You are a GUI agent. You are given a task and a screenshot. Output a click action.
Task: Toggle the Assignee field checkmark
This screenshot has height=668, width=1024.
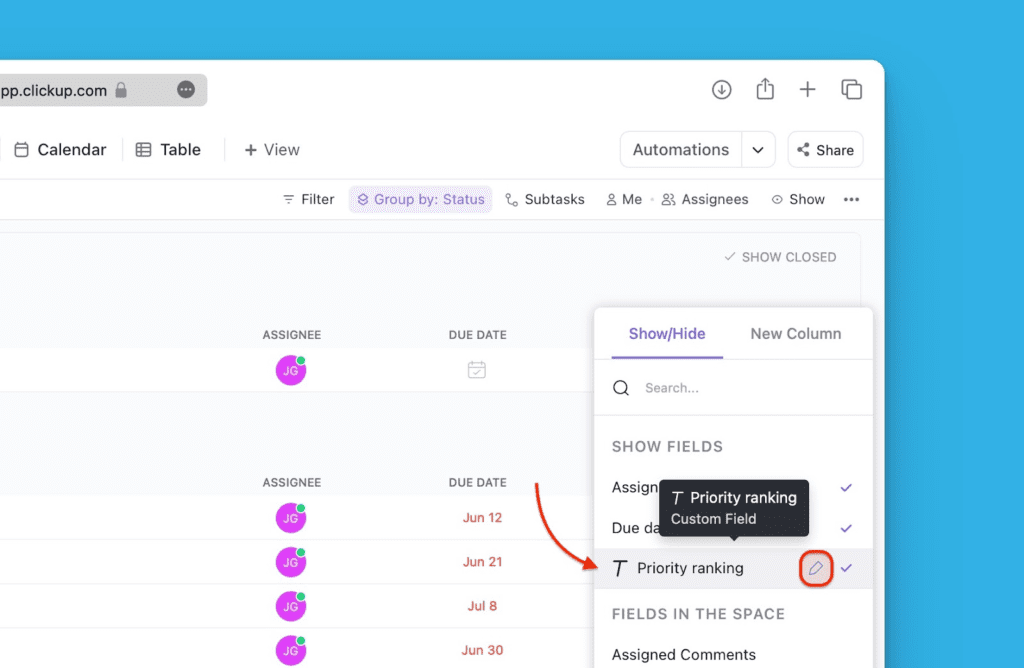846,488
